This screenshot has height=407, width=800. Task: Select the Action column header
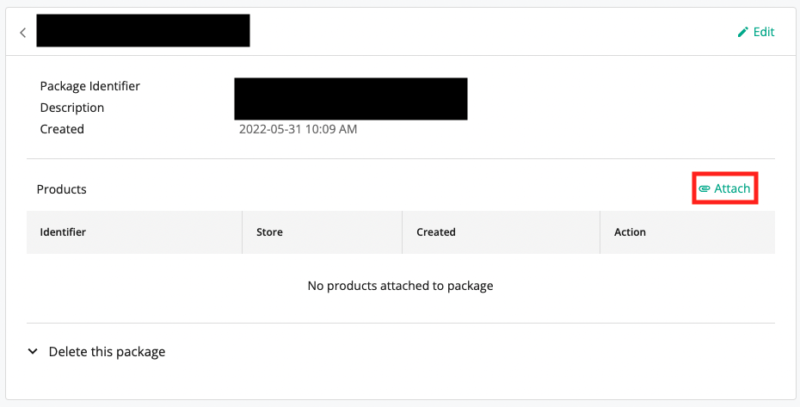pos(630,232)
